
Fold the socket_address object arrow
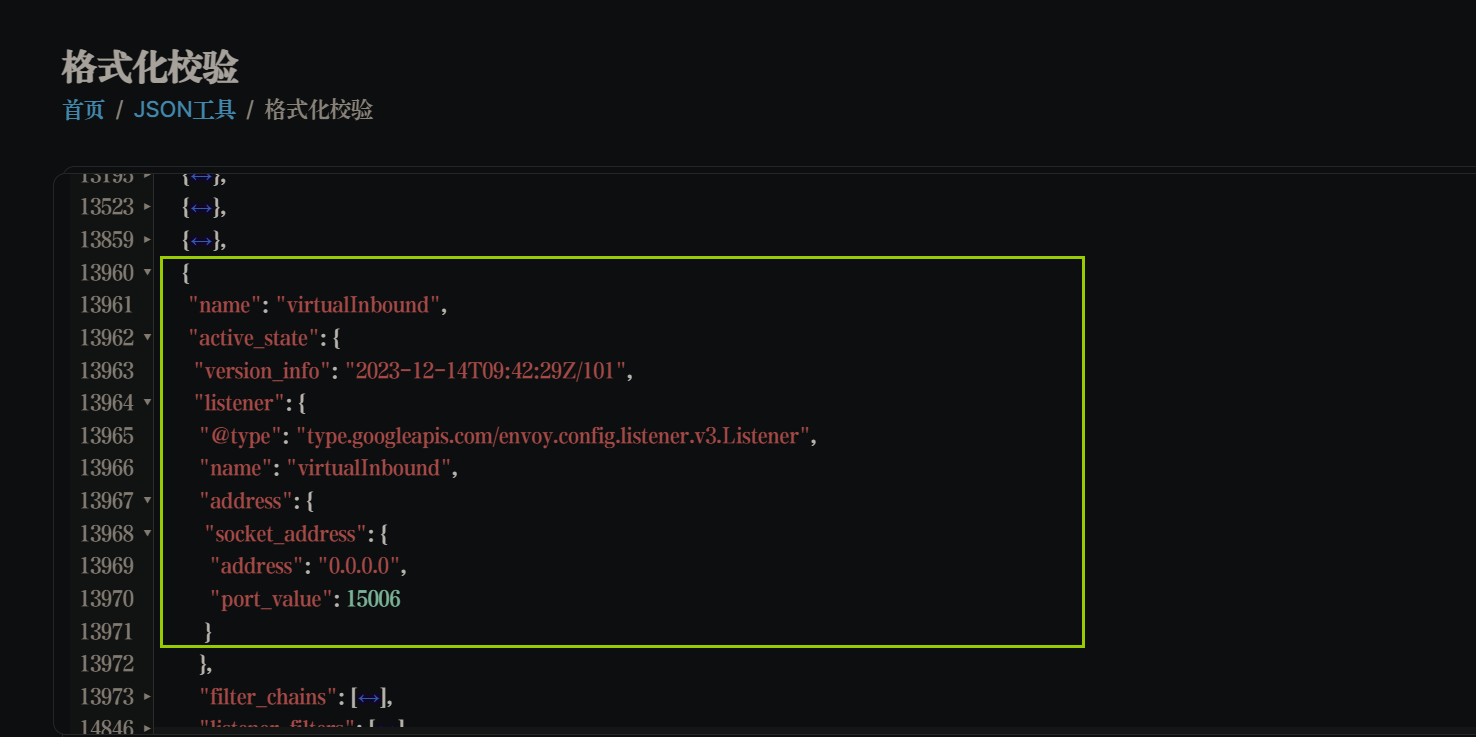click(148, 533)
